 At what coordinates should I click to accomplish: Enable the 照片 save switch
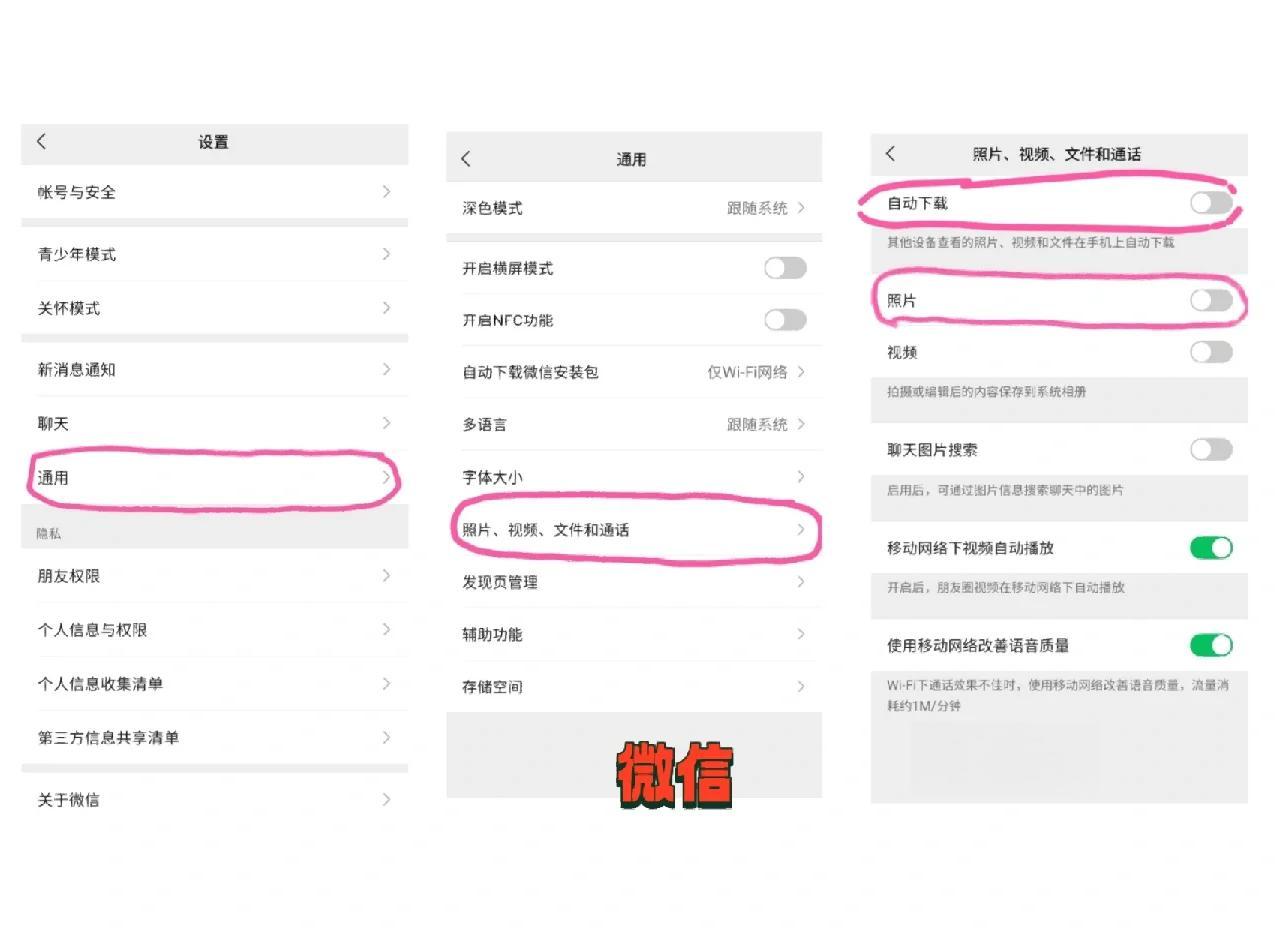[x=1211, y=300]
